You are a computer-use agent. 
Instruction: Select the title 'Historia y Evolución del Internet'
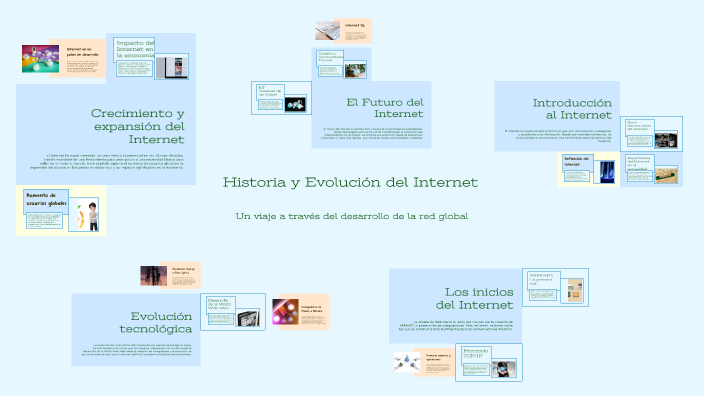pos(350,182)
